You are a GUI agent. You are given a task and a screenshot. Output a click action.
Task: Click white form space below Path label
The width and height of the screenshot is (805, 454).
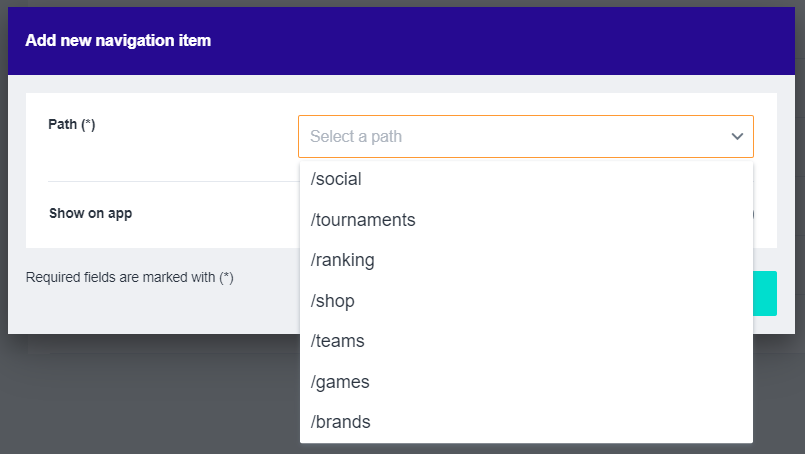(x=160, y=155)
